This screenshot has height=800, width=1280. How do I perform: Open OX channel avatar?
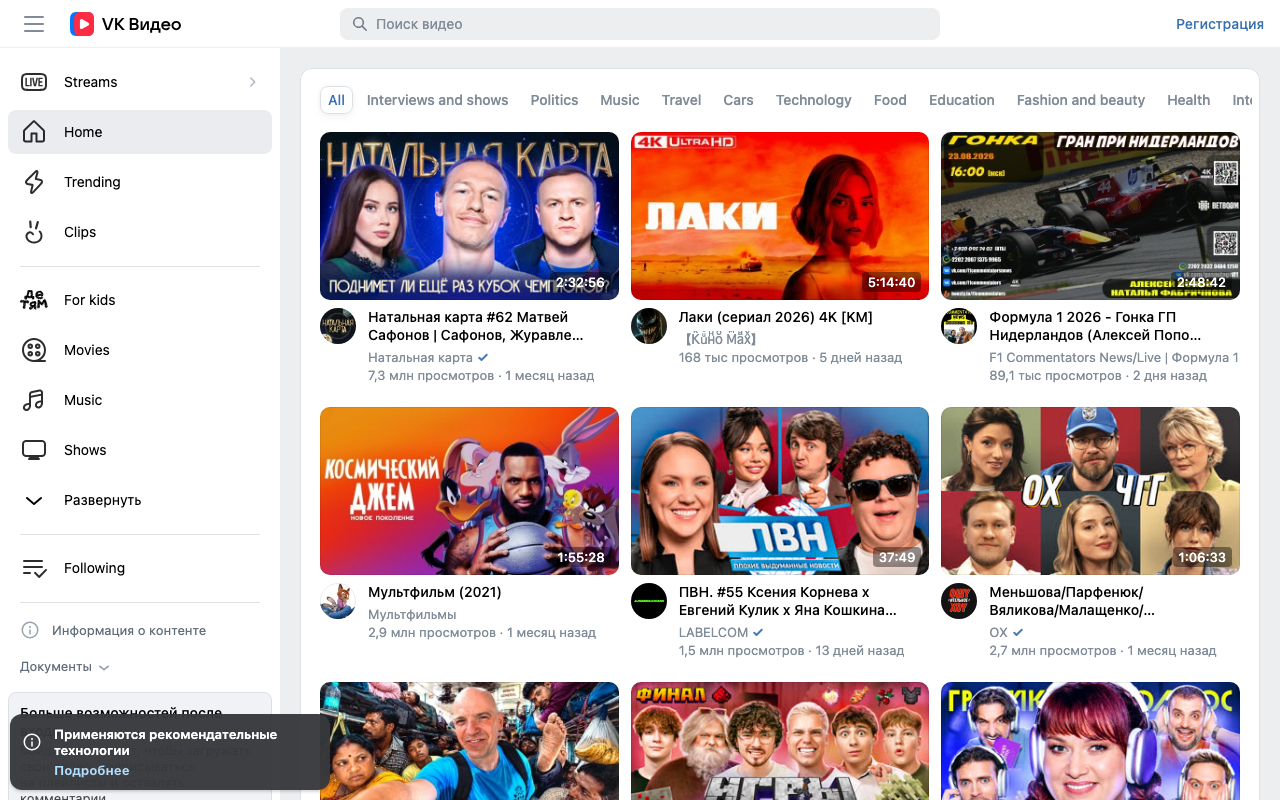point(959,601)
